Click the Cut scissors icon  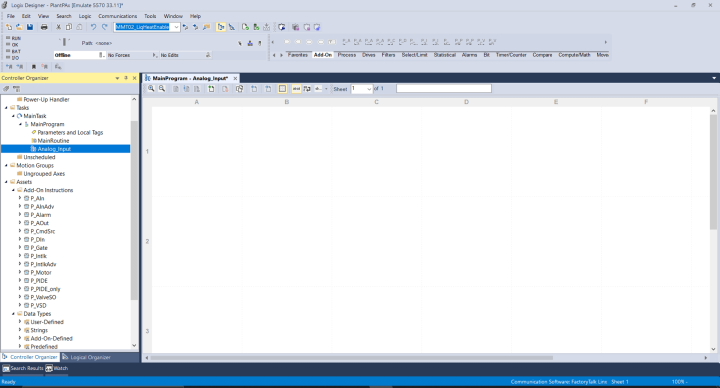[58, 27]
